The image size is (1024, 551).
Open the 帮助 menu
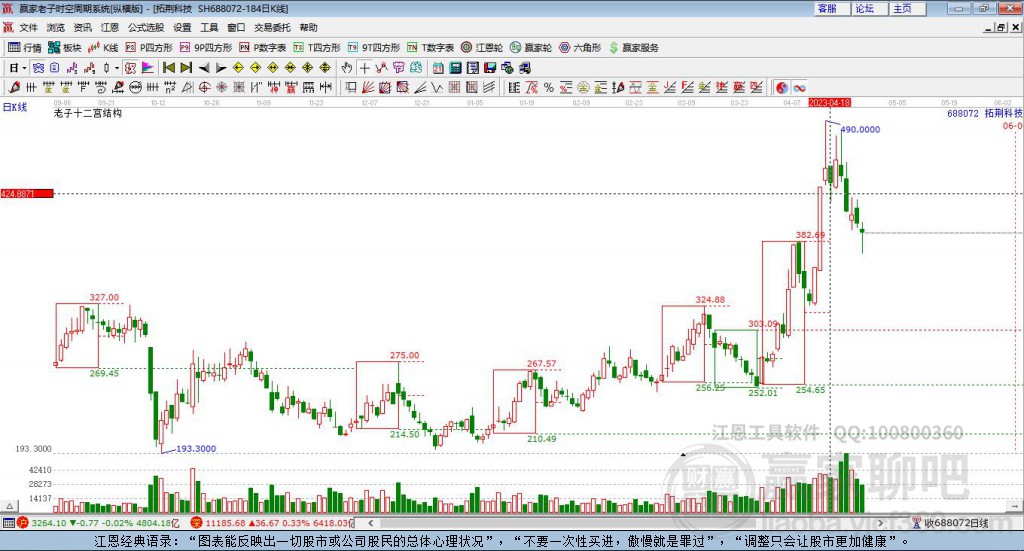click(x=308, y=27)
